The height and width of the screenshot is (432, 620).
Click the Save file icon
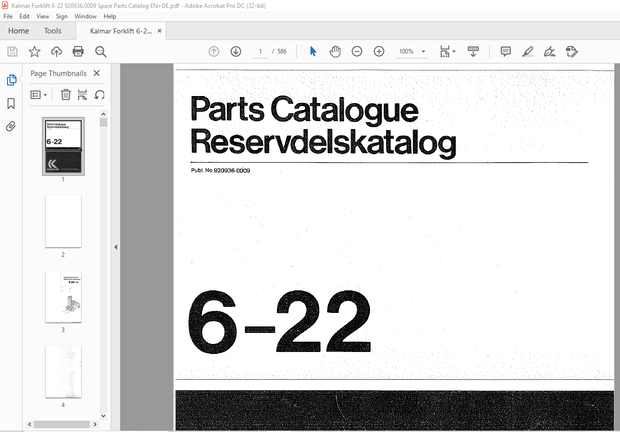coord(12,51)
